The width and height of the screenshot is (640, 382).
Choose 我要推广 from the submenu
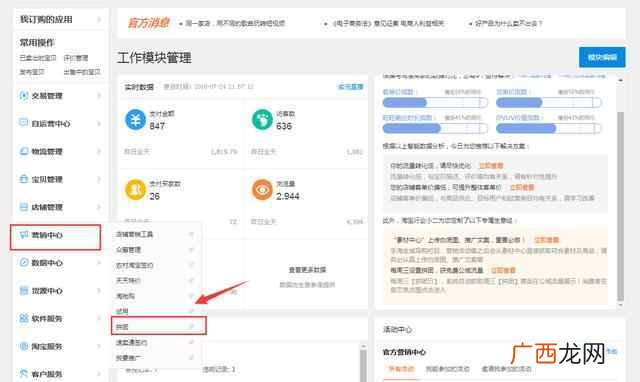click(x=128, y=358)
